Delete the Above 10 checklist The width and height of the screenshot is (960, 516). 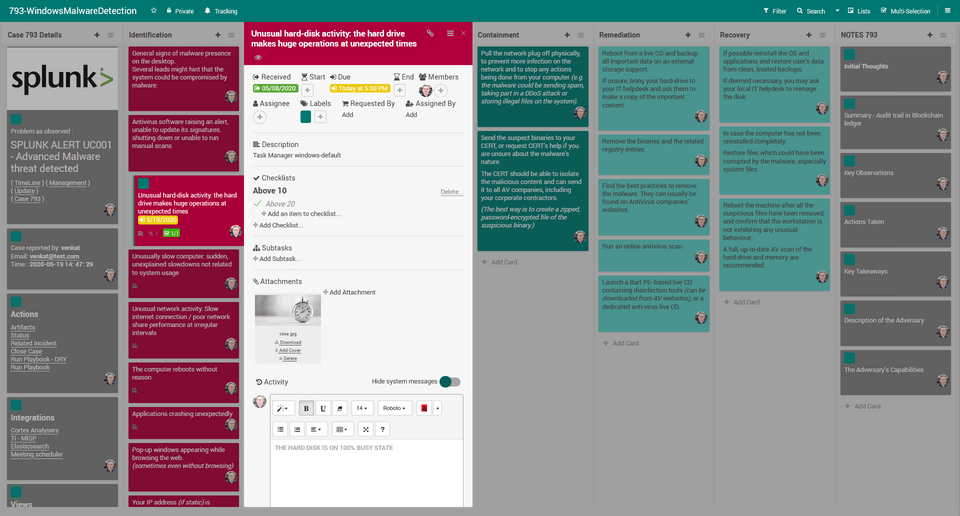(451, 192)
